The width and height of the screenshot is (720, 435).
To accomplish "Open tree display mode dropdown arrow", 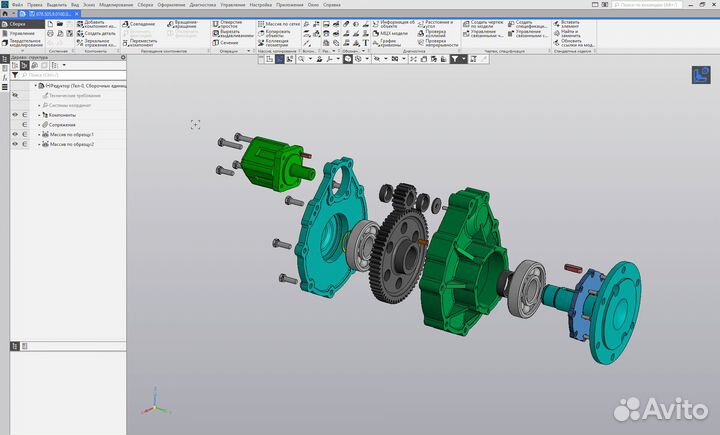I will 64,65.
